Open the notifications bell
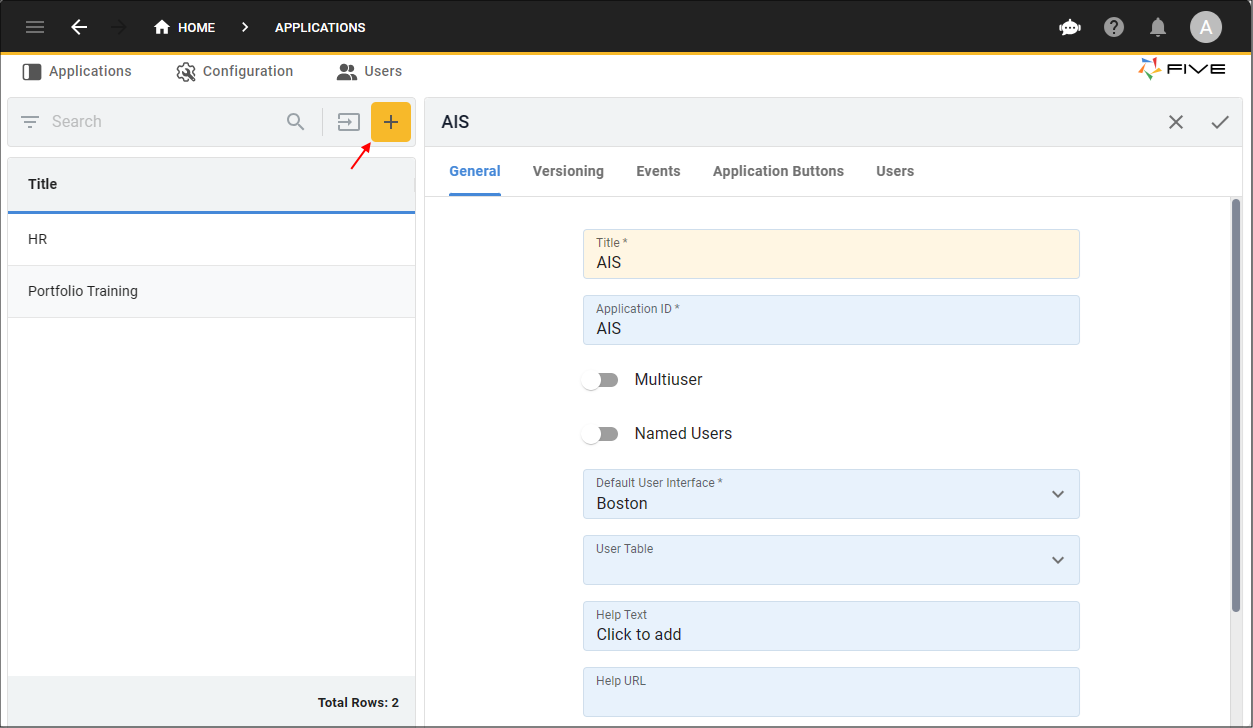Screen dimensions: 1253x728 click(x=1158, y=27)
